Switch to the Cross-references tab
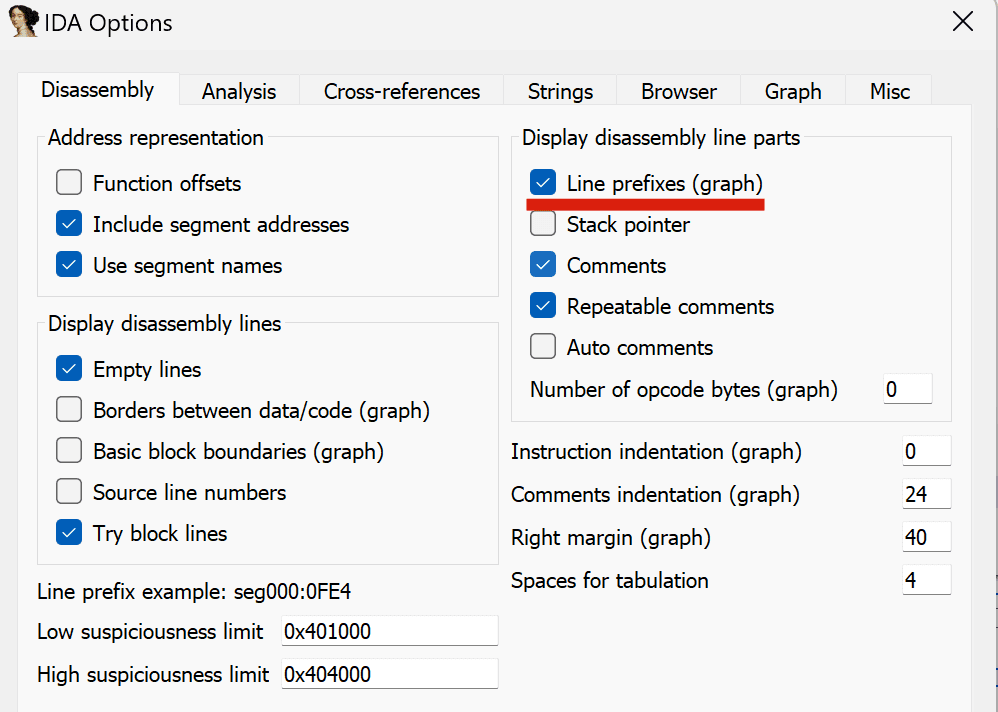This screenshot has width=998, height=712. (402, 91)
